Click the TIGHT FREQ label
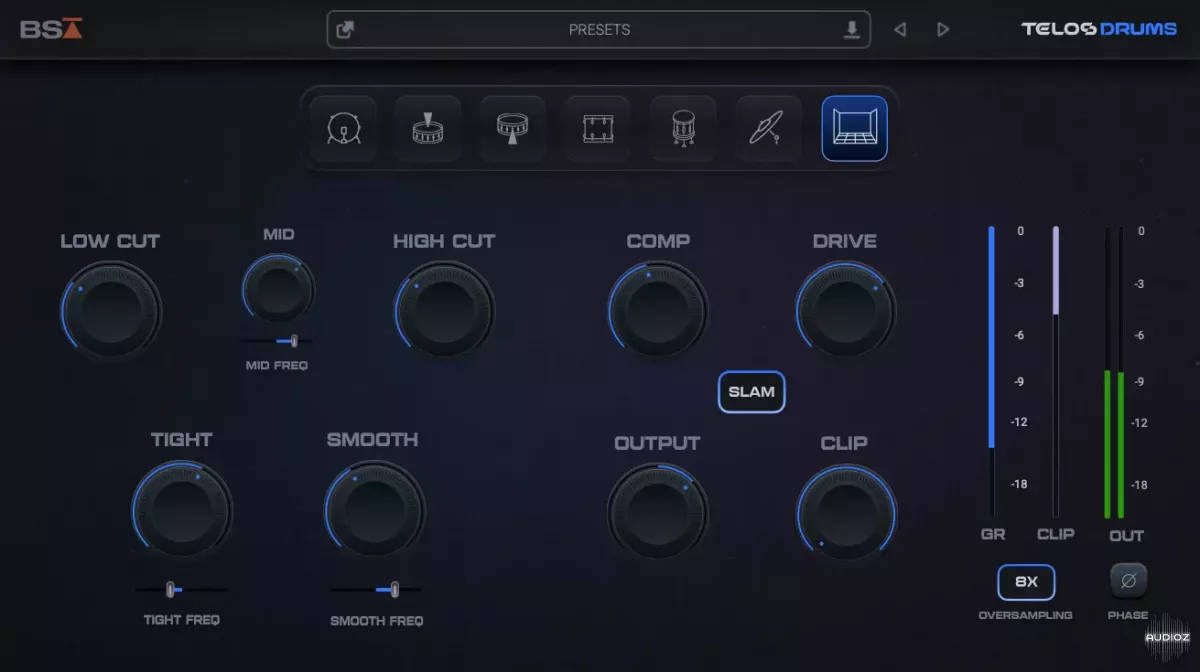The width and height of the screenshot is (1200, 672). [x=182, y=620]
